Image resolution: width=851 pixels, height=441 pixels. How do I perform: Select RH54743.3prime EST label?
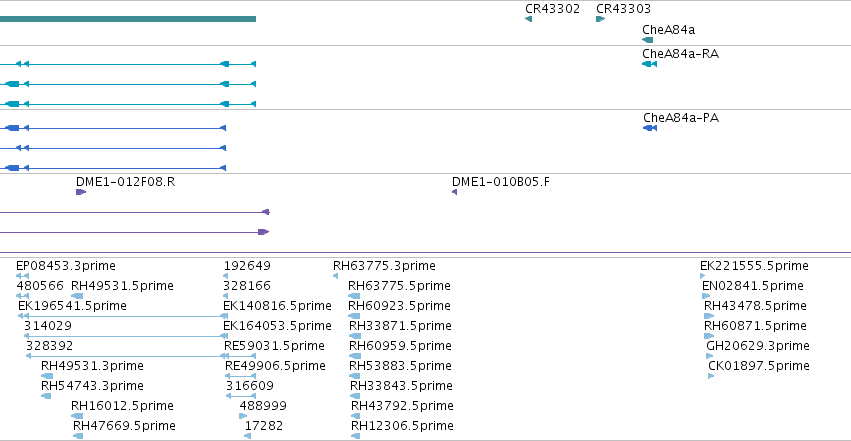92,386
